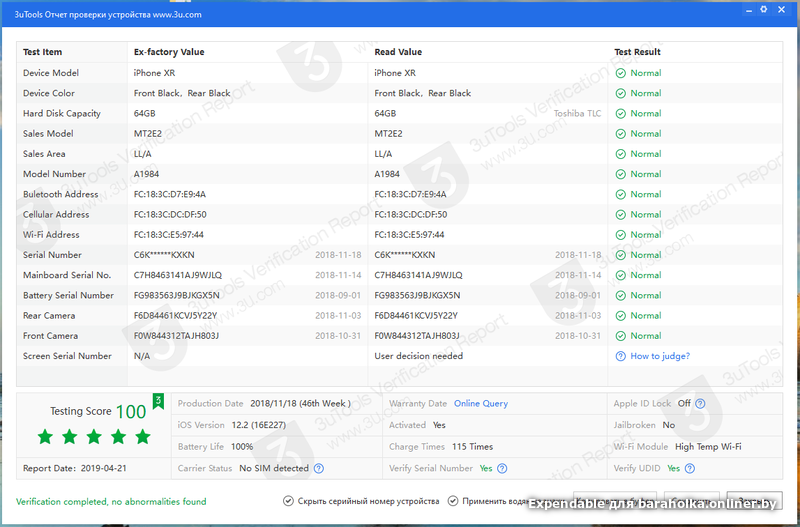800x527 pixels.
Task: Click green check icon in Sales Area row
Action: 620,154
